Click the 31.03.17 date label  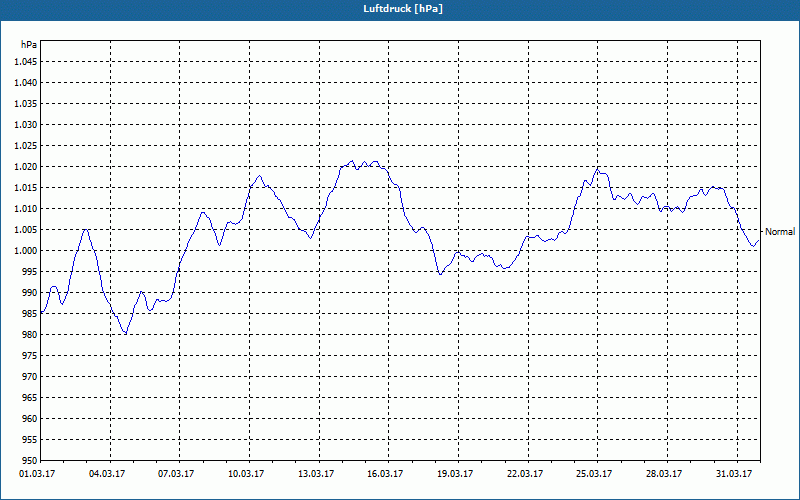coord(734,474)
